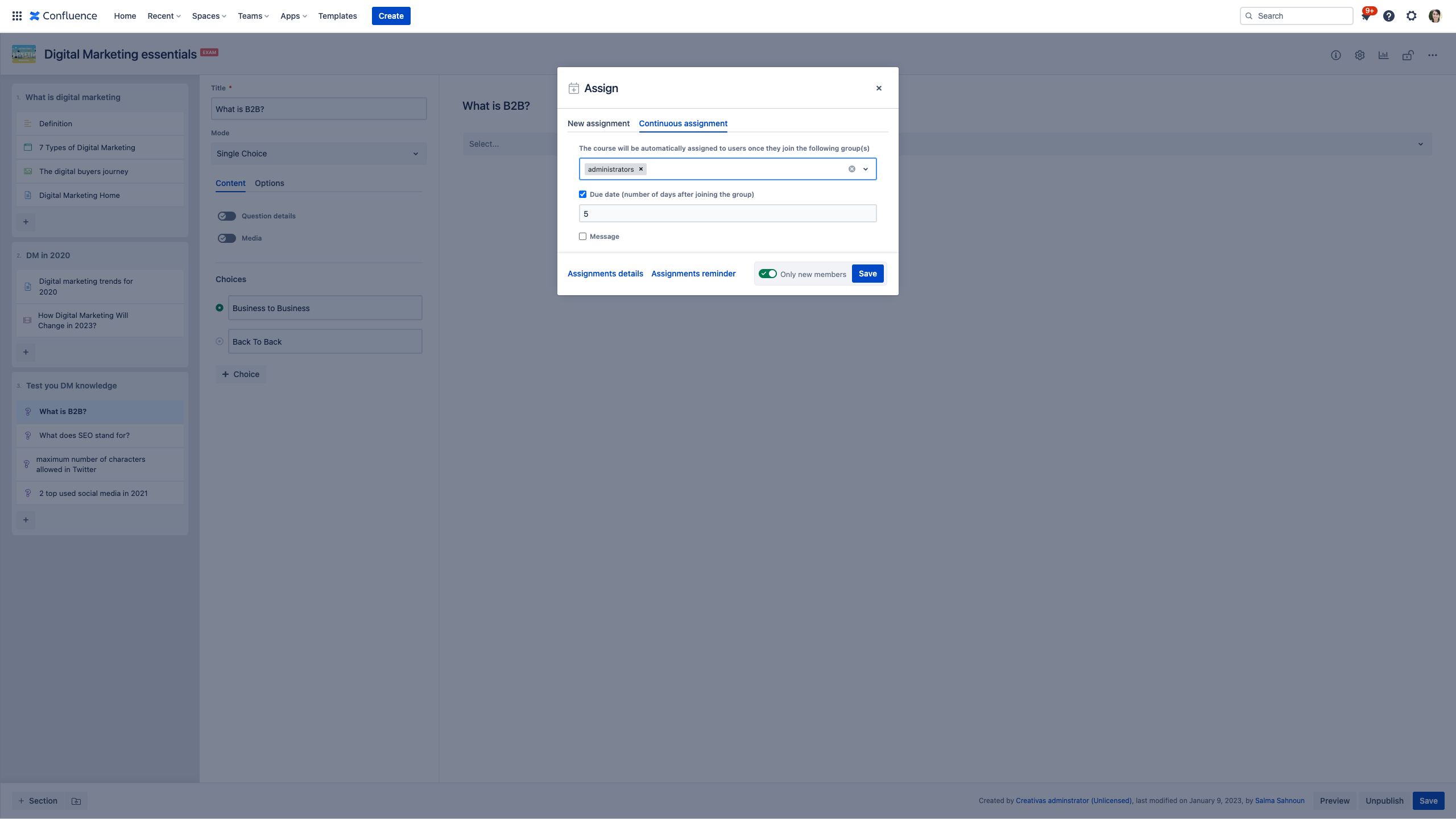1456x819 pixels.
Task: Open the Templates menu item
Action: pyautogui.click(x=337, y=16)
